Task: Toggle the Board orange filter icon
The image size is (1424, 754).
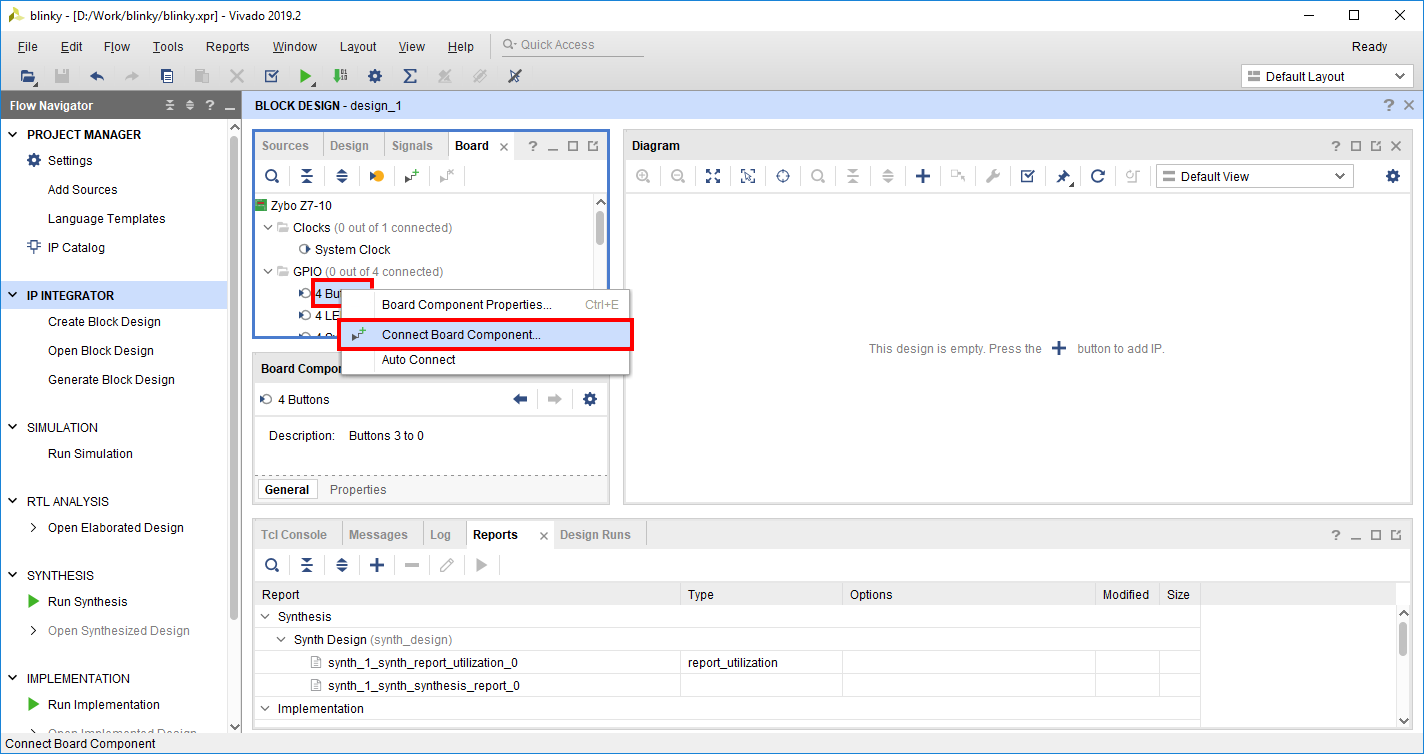Action: coord(376,176)
